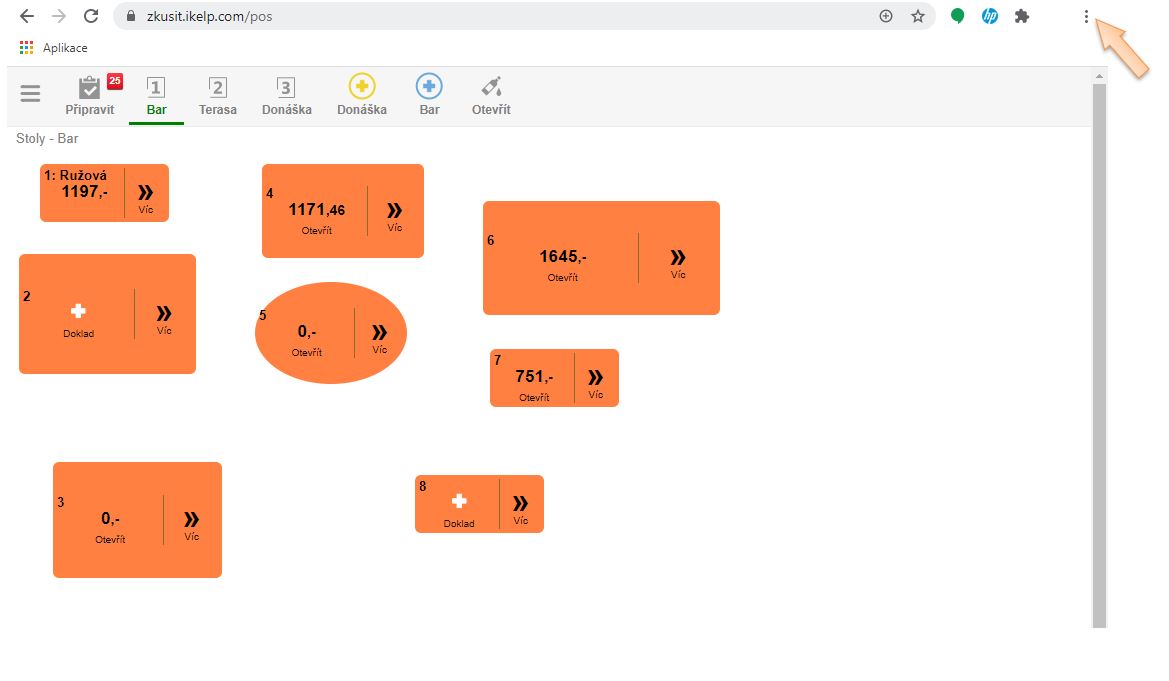1169x681 pixels.
Task: Show Víc options for oval table 5
Action: coord(379,337)
